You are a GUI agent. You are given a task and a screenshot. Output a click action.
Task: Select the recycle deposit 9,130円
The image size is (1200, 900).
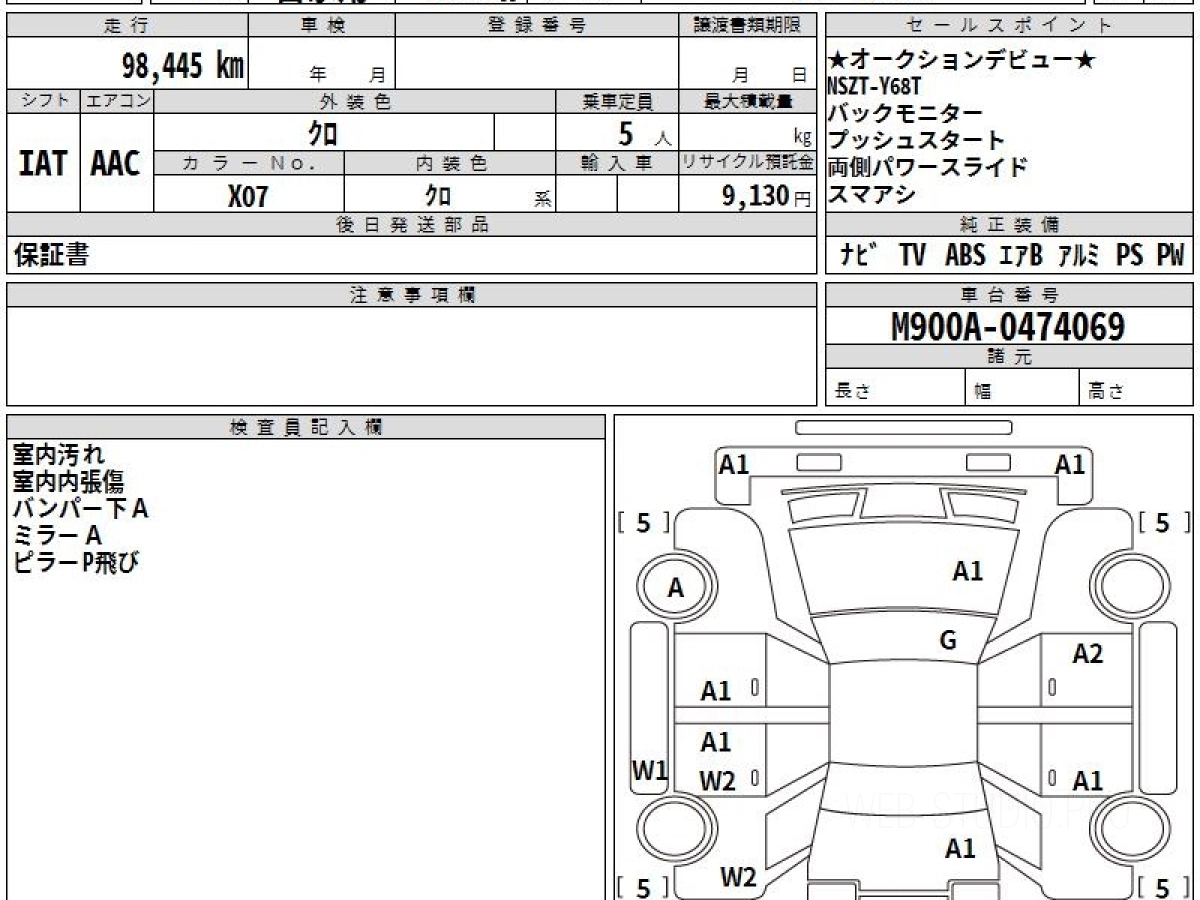click(767, 196)
